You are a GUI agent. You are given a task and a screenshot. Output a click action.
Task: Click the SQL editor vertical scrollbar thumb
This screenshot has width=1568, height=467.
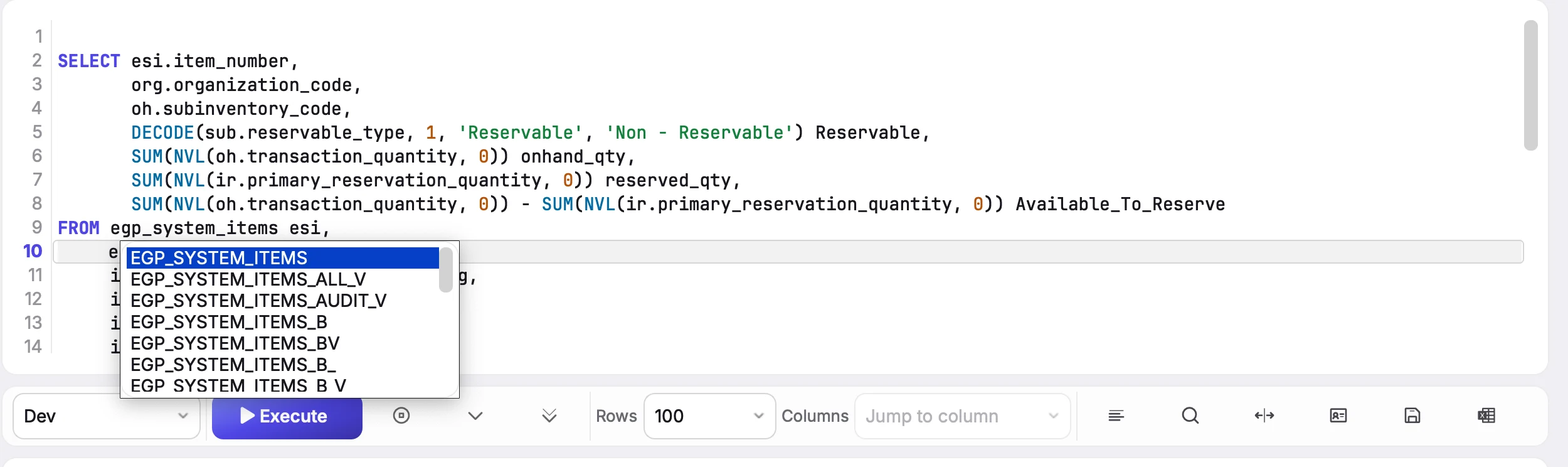click(1531, 85)
